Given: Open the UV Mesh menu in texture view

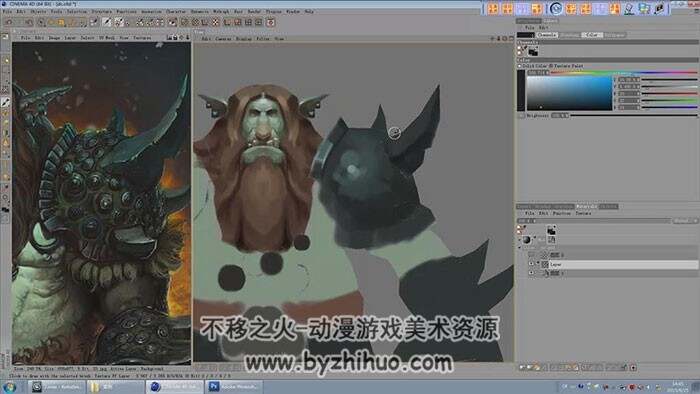Looking at the screenshot, I should [107, 38].
